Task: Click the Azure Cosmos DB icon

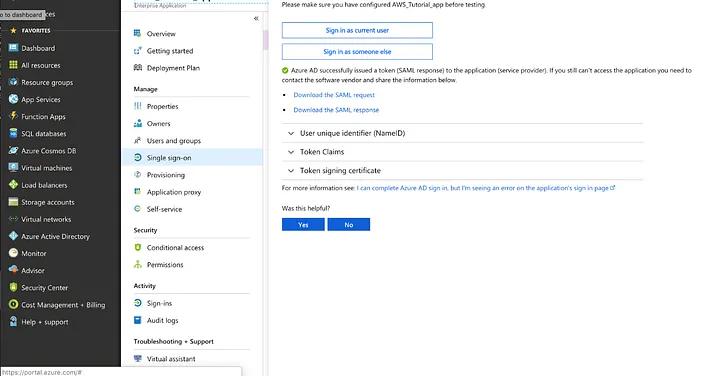Action: 13,151
